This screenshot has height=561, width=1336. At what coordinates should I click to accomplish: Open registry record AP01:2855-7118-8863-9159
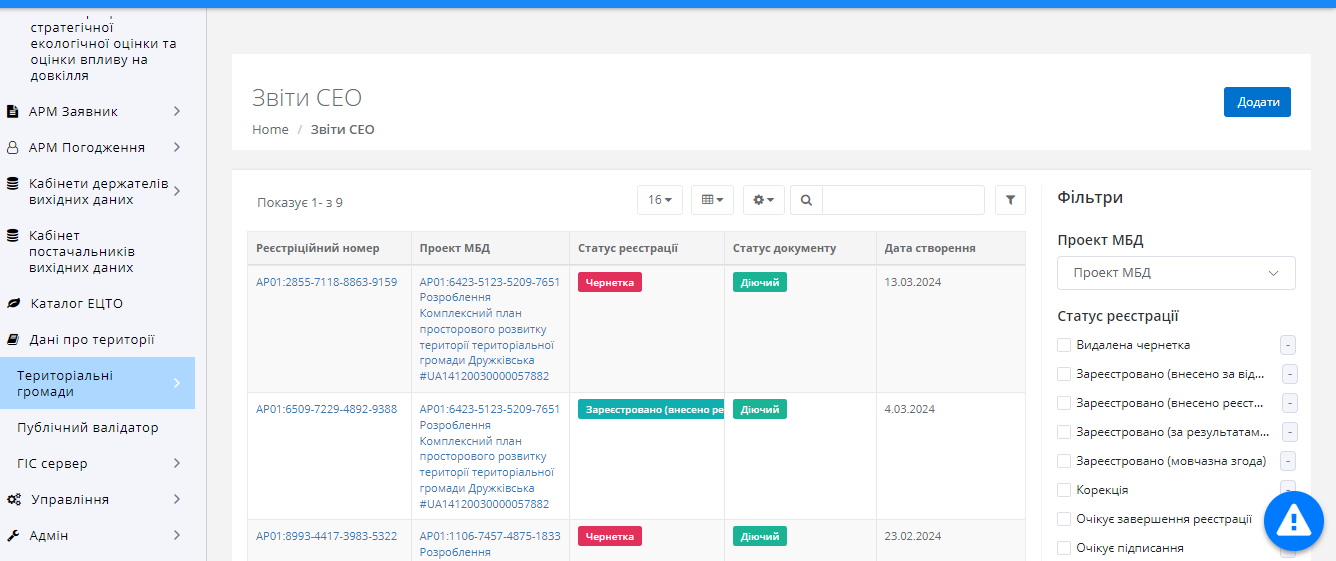(326, 282)
